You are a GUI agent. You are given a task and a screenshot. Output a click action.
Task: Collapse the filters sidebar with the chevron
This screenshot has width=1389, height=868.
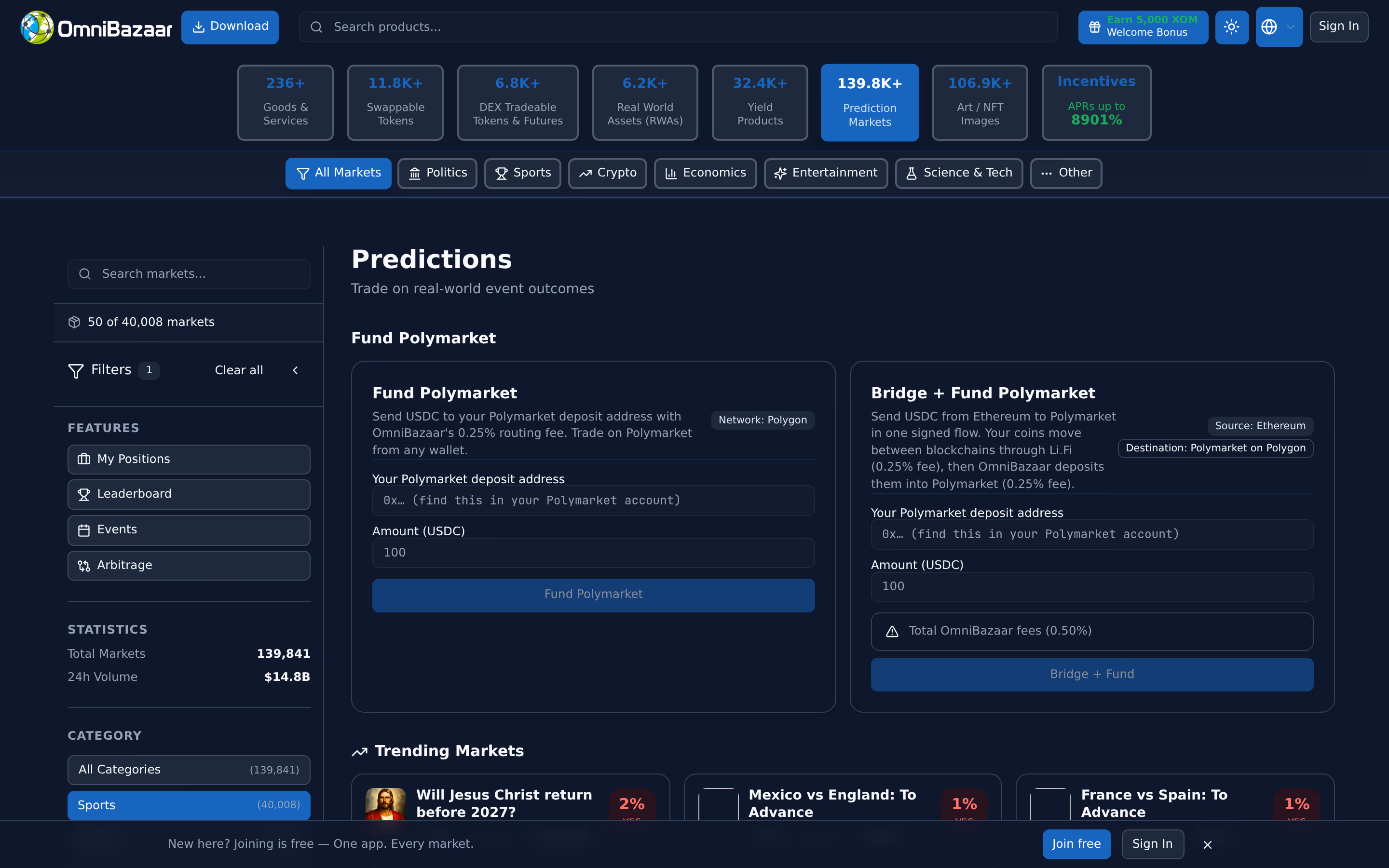click(296, 370)
